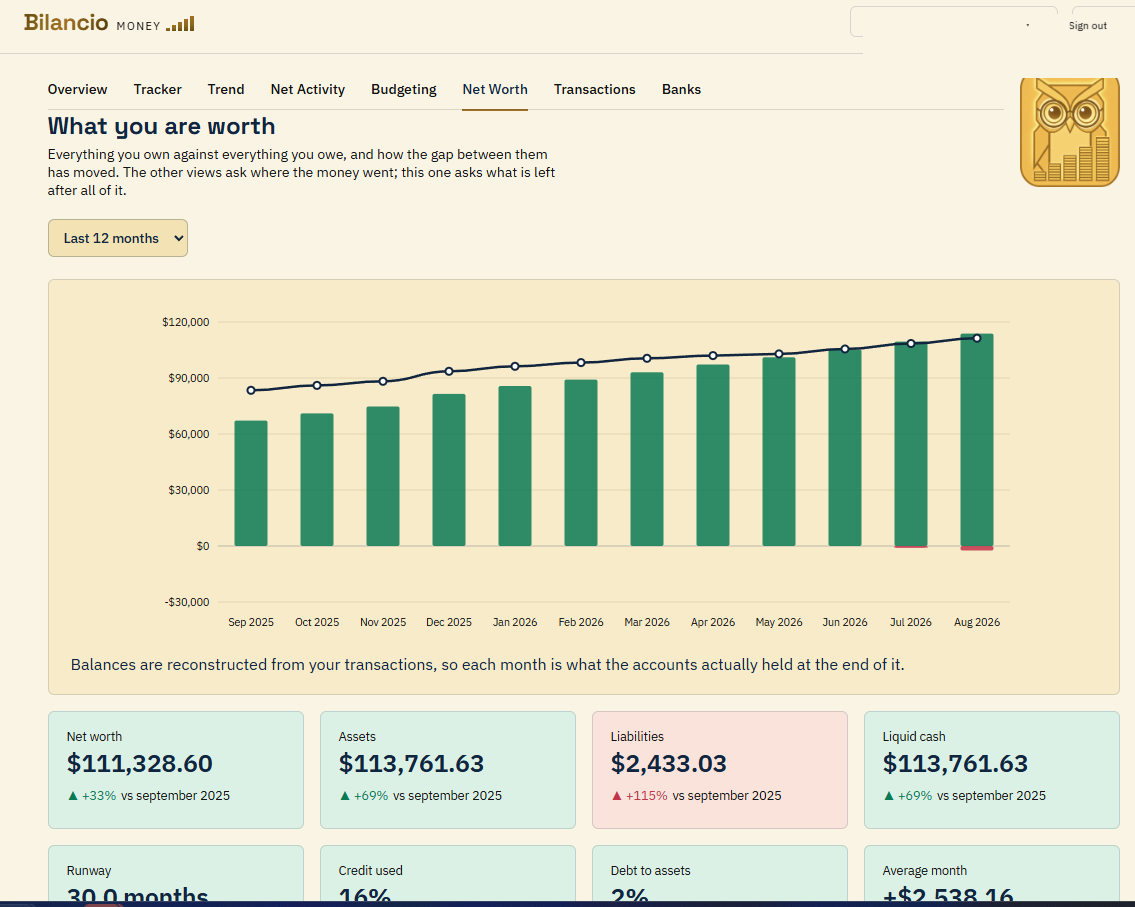1135x907 pixels.
Task: Click the Sign out button
Action: (x=1087, y=25)
